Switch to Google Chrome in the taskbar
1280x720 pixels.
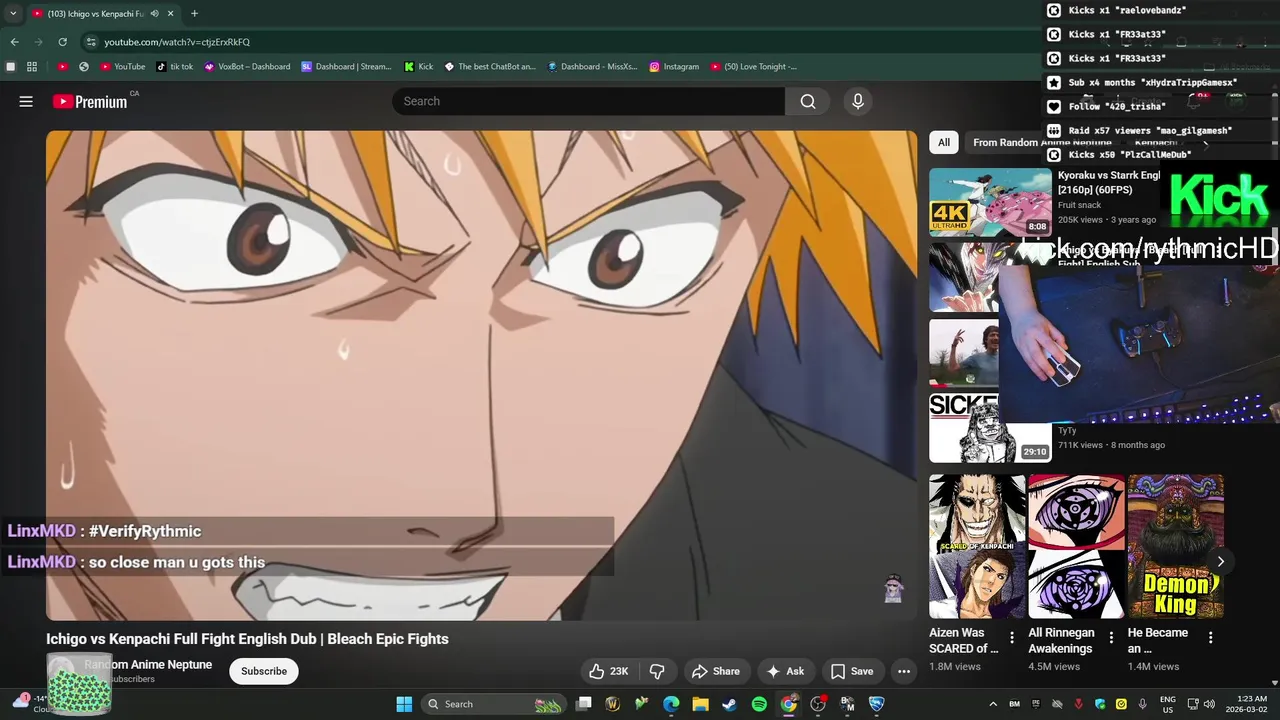pyautogui.click(x=789, y=704)
